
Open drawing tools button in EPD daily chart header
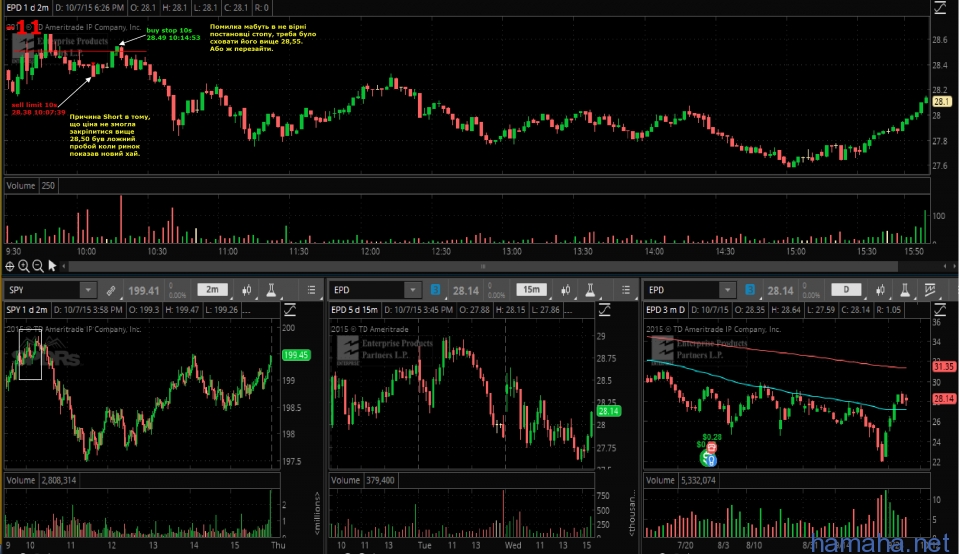click(940, 310)
